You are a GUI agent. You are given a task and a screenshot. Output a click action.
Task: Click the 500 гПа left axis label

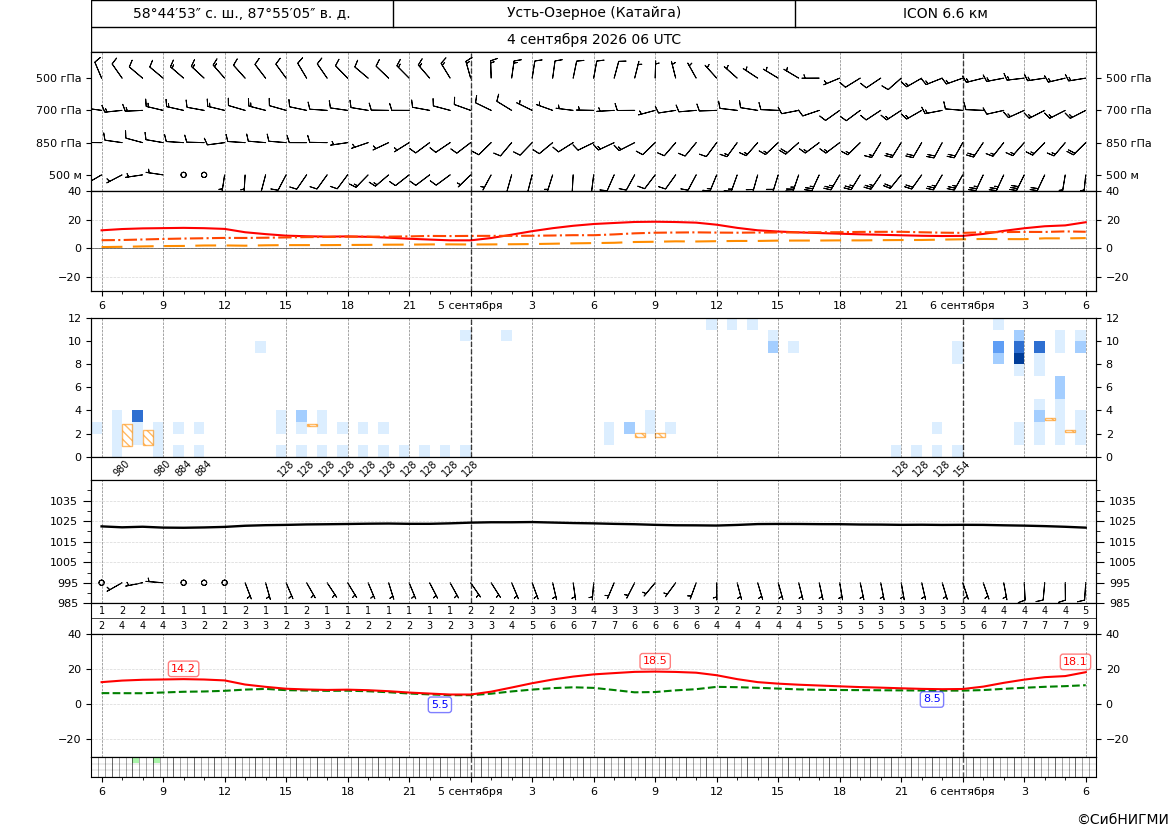coord(58,78)
